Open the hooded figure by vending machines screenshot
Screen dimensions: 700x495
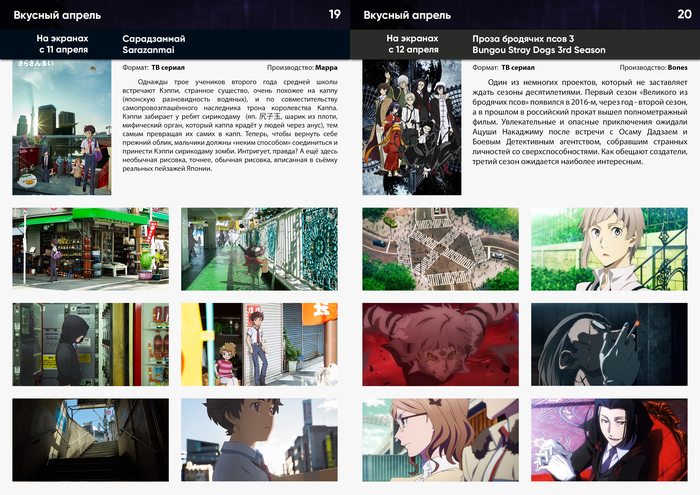pos(91,344)
